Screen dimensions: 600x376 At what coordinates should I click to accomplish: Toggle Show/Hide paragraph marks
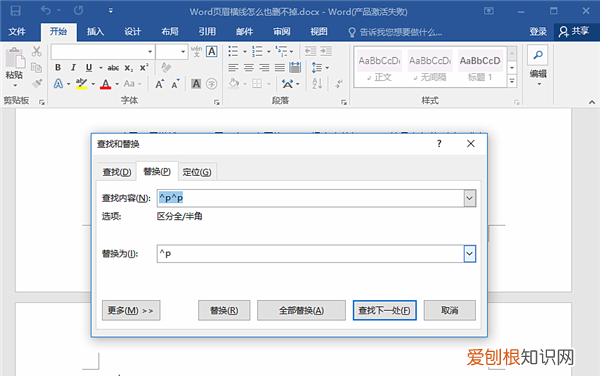tap(339, 83)
